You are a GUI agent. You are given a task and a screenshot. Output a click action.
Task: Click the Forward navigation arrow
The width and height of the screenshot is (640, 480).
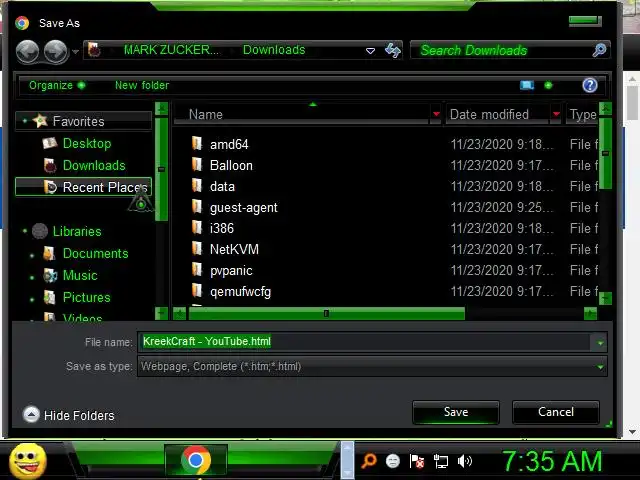(56, 52)
